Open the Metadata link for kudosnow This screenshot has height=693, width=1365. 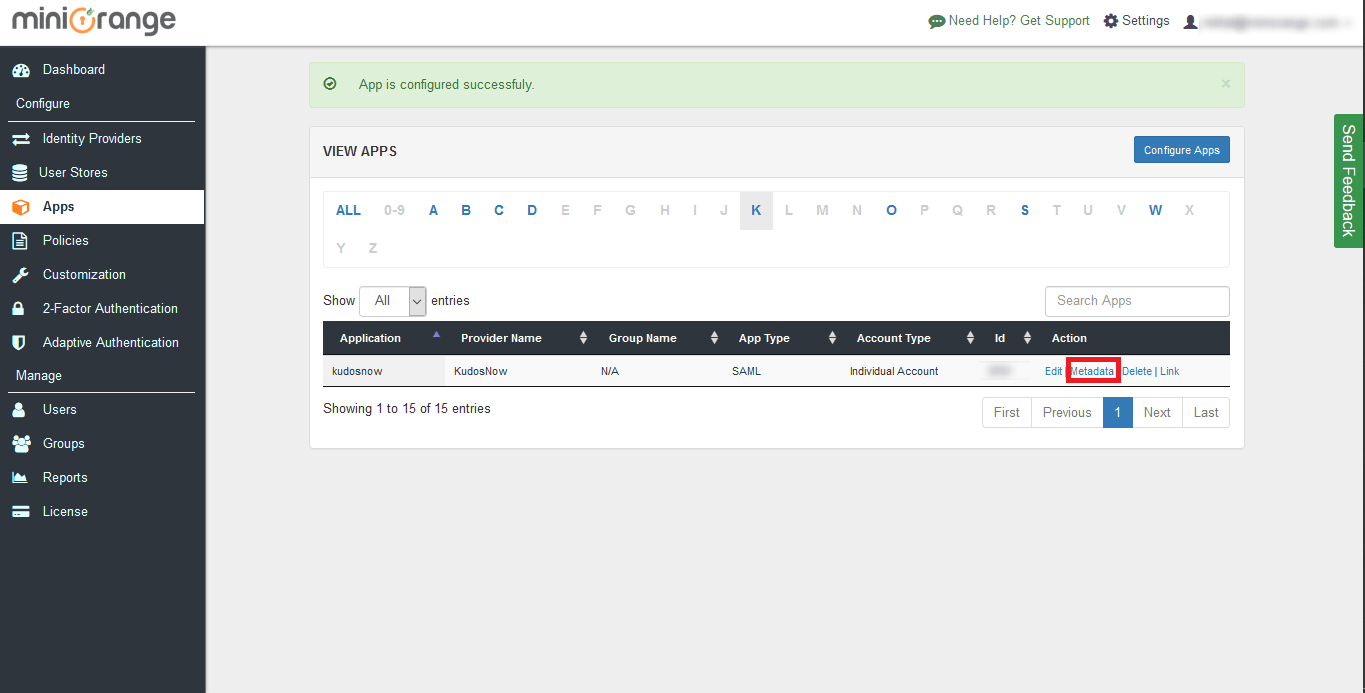coord(1092,371)
